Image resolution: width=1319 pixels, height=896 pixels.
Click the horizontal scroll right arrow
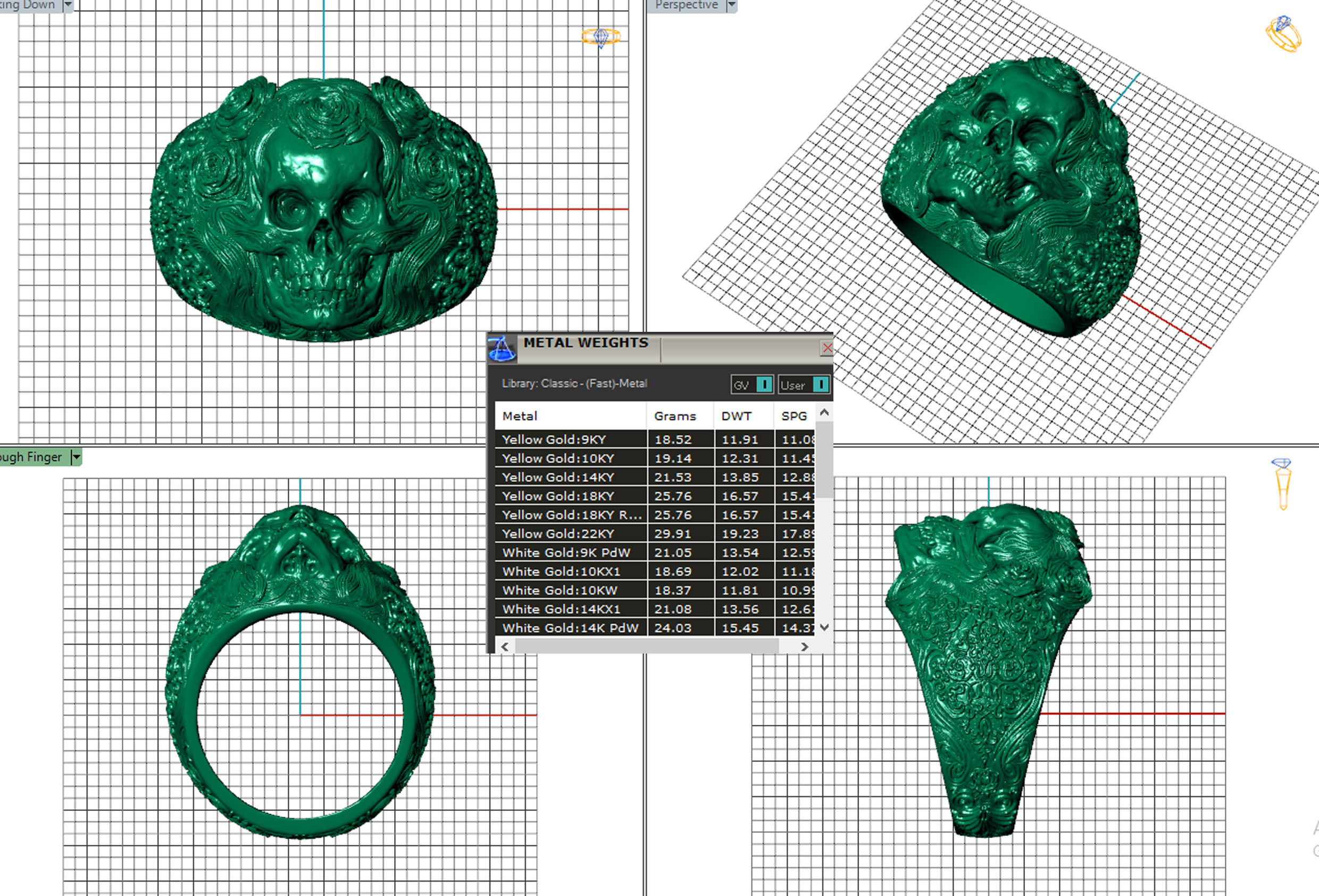(x=804, y=646)
